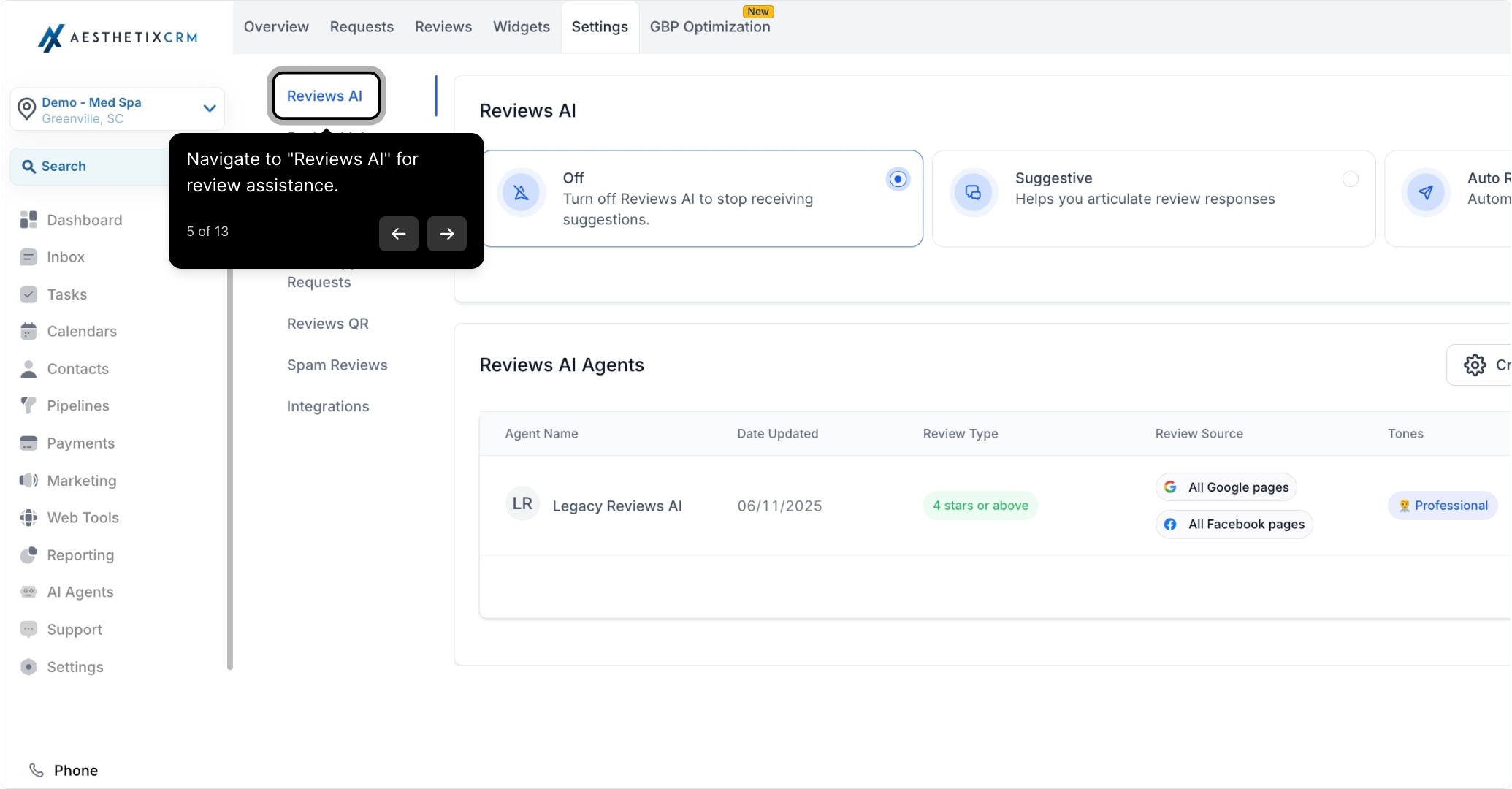This screenshot has width=1512, height=789.
Task: Click the Review Source column header
Action: point(1199,434)
